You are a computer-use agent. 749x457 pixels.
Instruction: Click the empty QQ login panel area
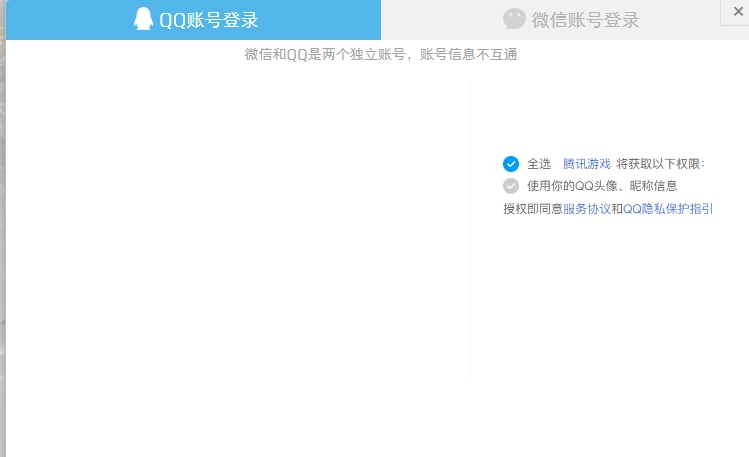[x=238, y=230]
